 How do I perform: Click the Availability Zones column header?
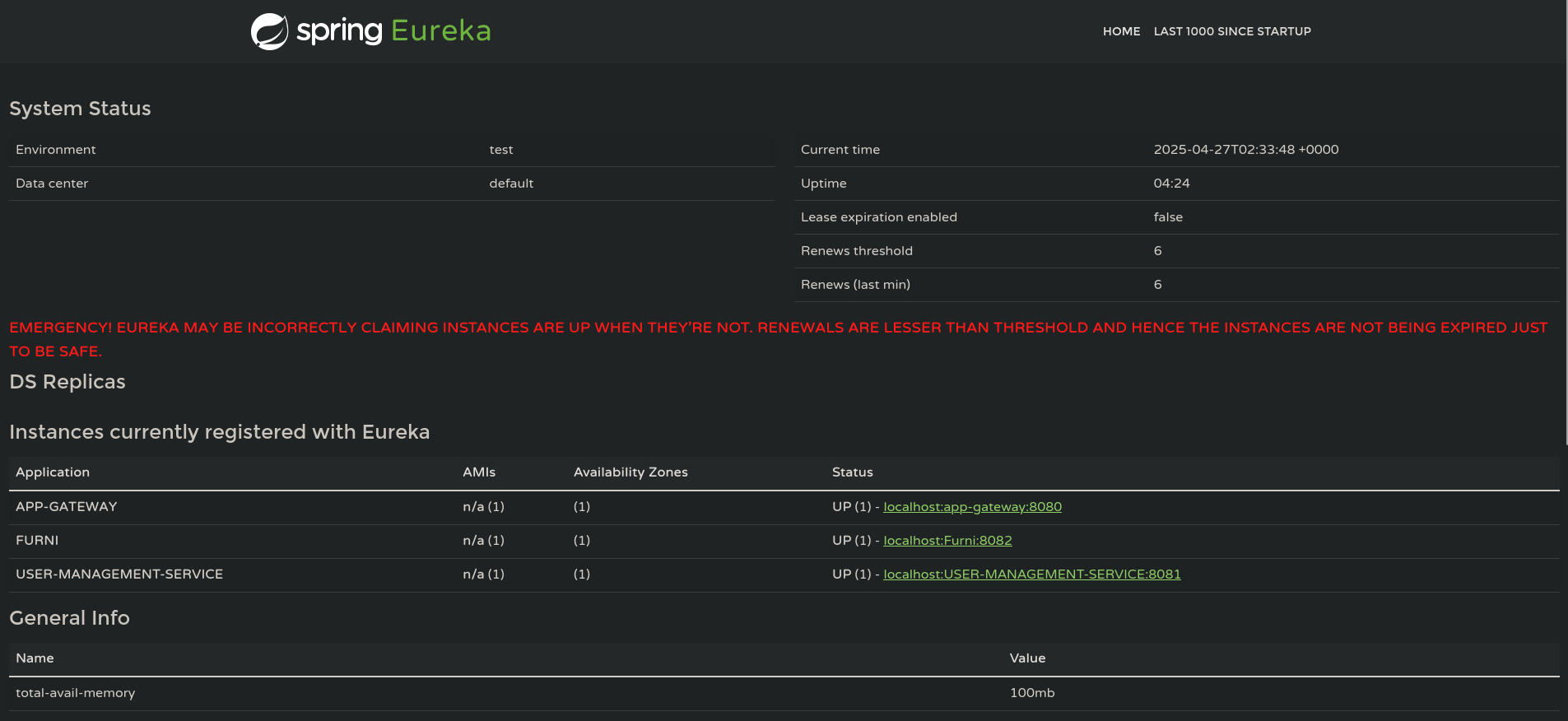pyautogui.click(x=630, y=472)
